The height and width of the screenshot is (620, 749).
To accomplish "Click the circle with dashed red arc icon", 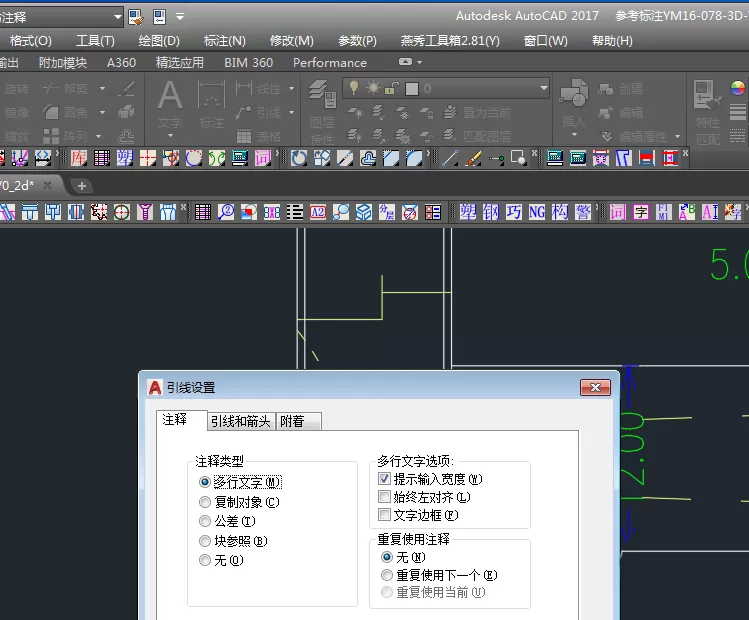I will (194, 158).
